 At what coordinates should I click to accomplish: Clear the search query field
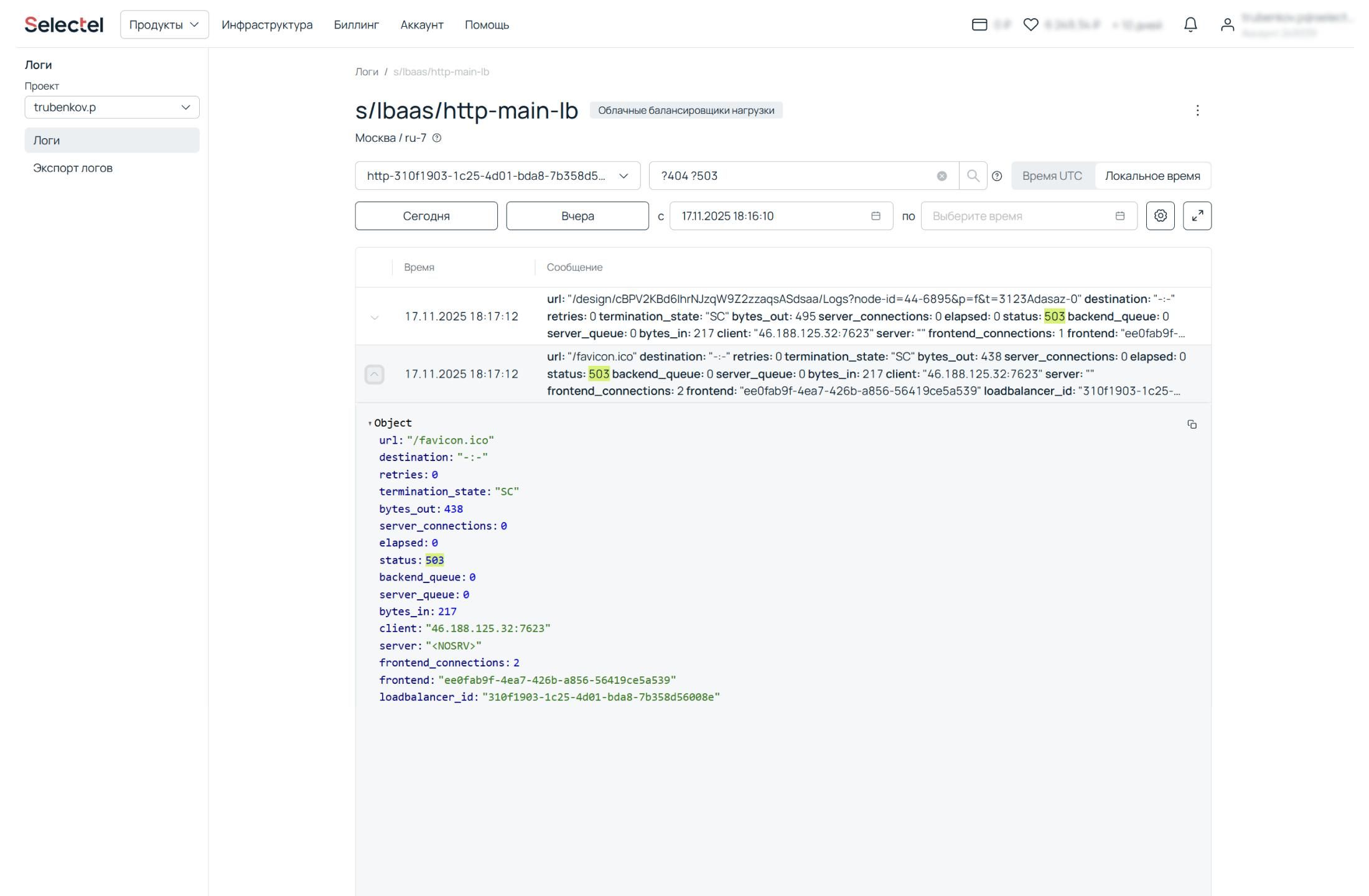[941, 176]
